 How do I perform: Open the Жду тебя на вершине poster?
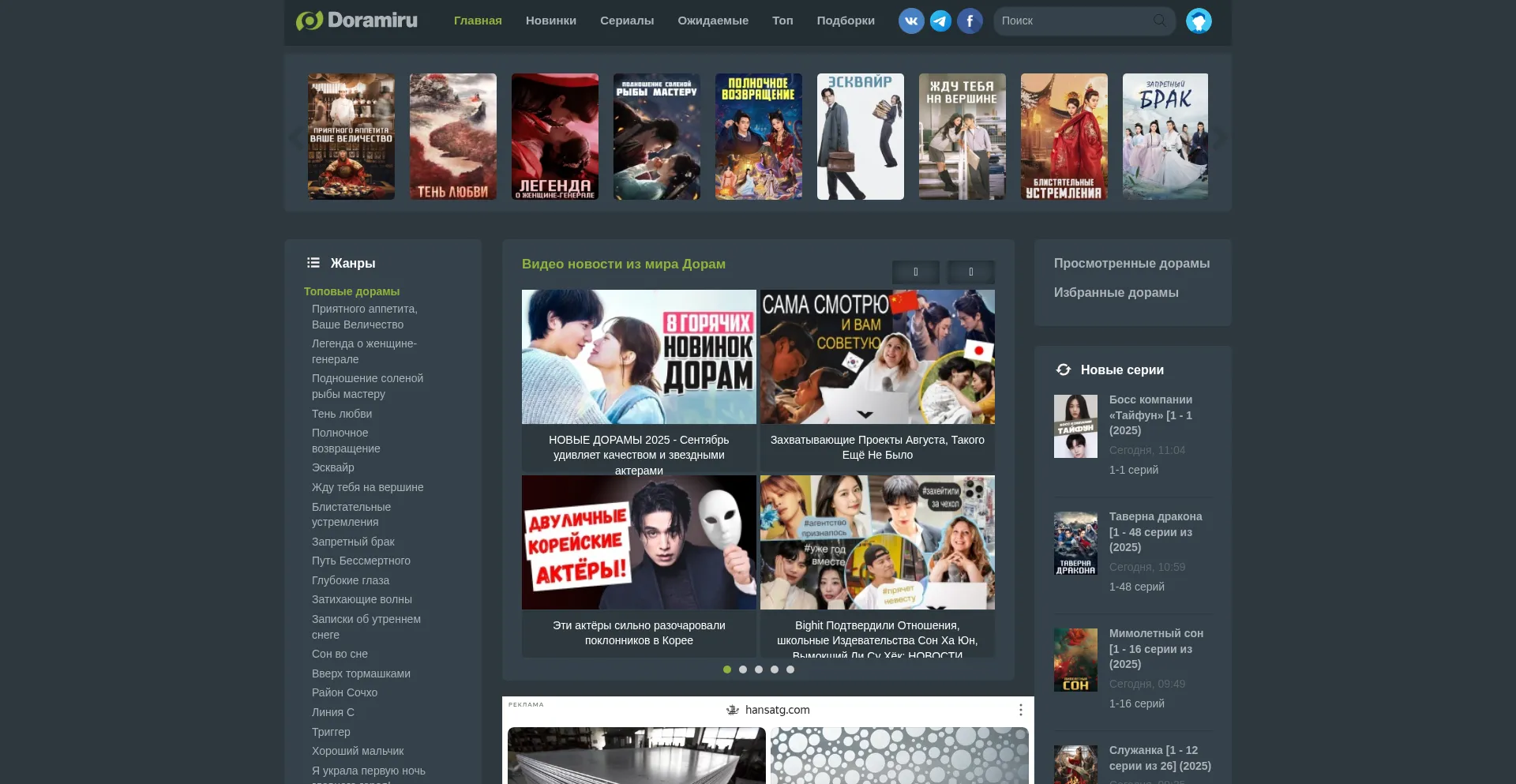point(963,137)
